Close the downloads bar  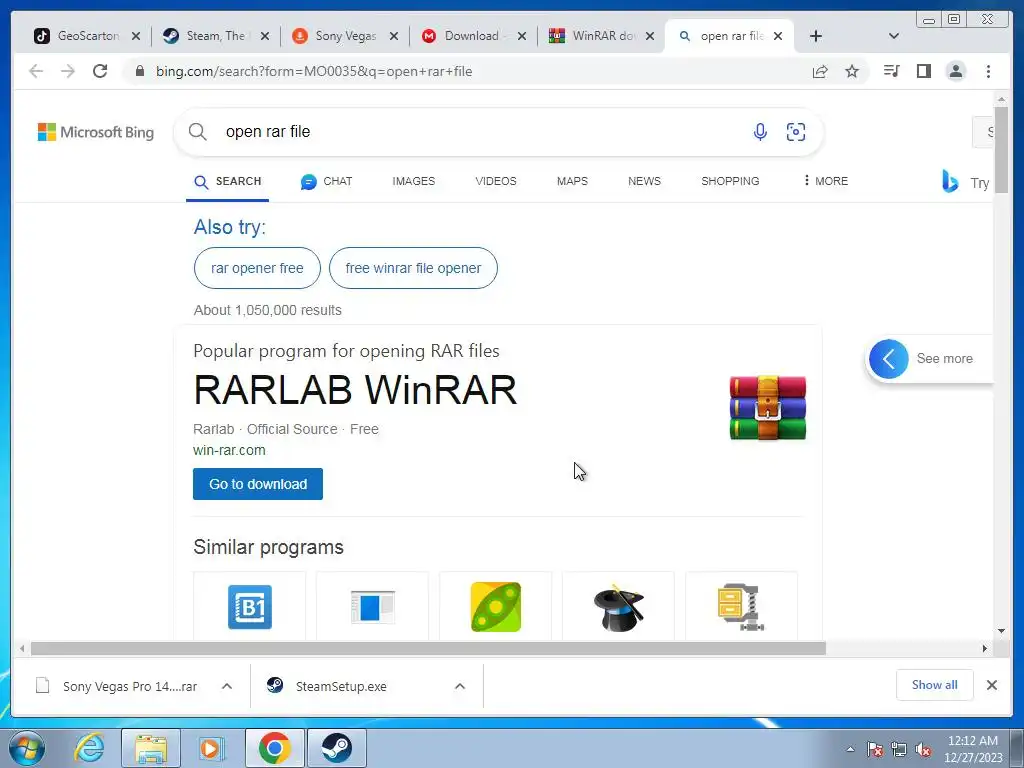click(991, 685)
